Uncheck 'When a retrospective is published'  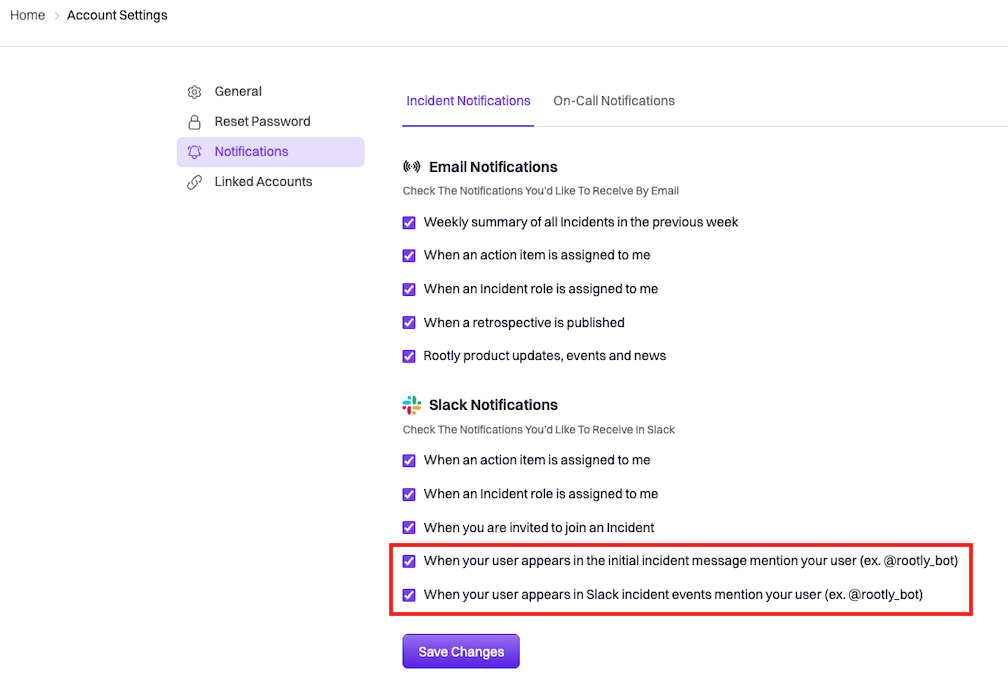coord(409,323)
